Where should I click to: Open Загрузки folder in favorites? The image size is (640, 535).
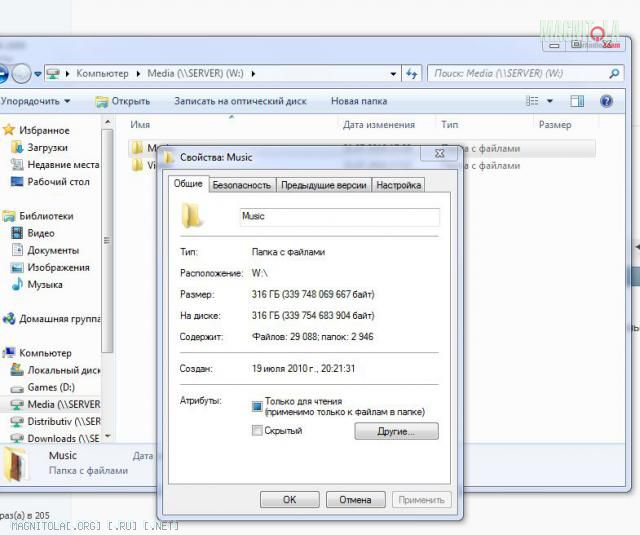click(x=47, y=147)
